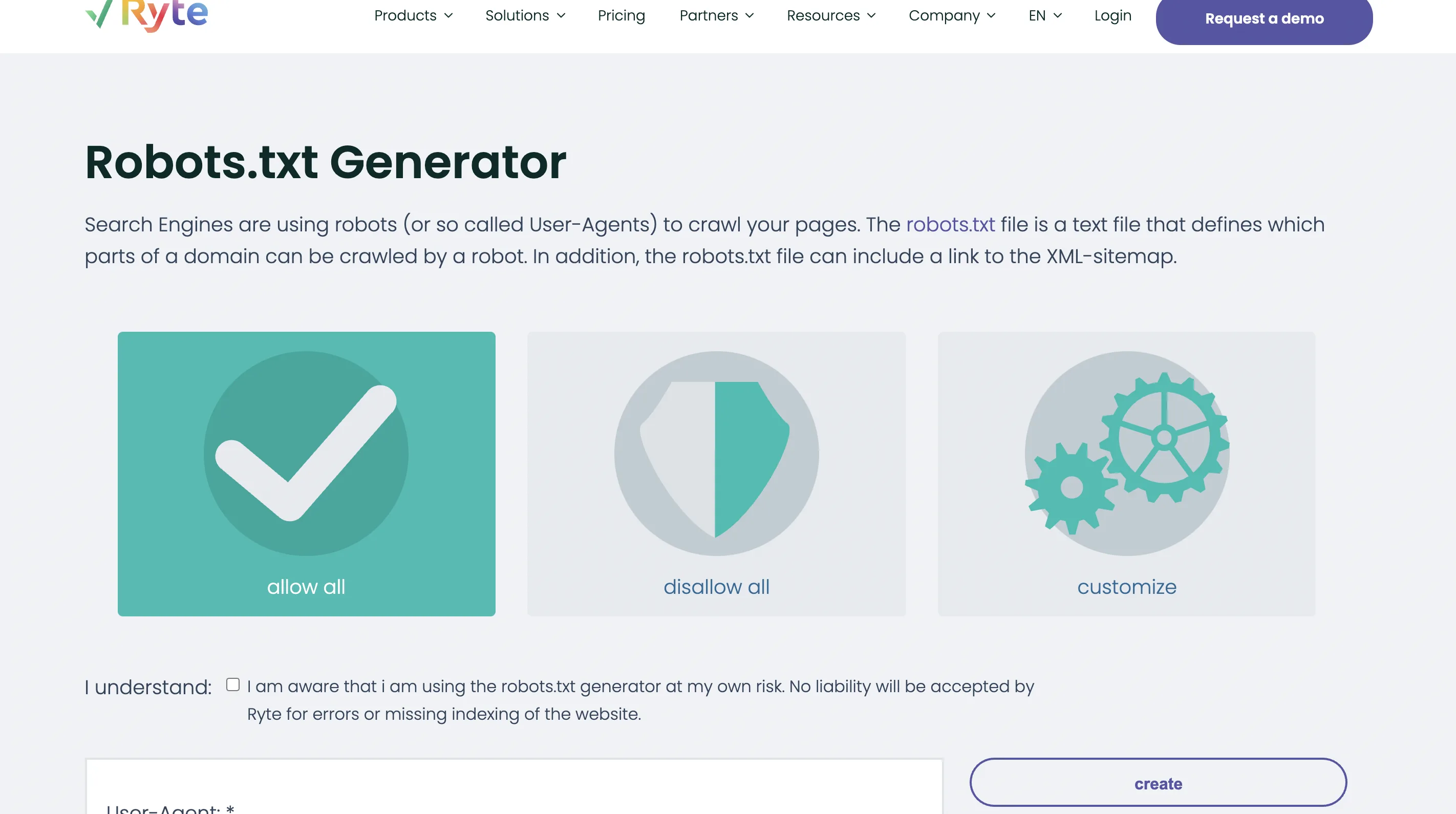Screen dimensions: 1456x814
Task: Tick the I understand risk checkbox
Action: [233, 684]
